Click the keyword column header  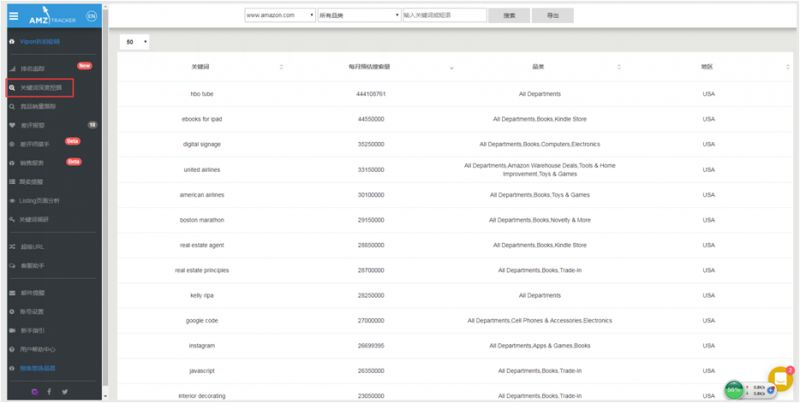click(x=200, y=67)
